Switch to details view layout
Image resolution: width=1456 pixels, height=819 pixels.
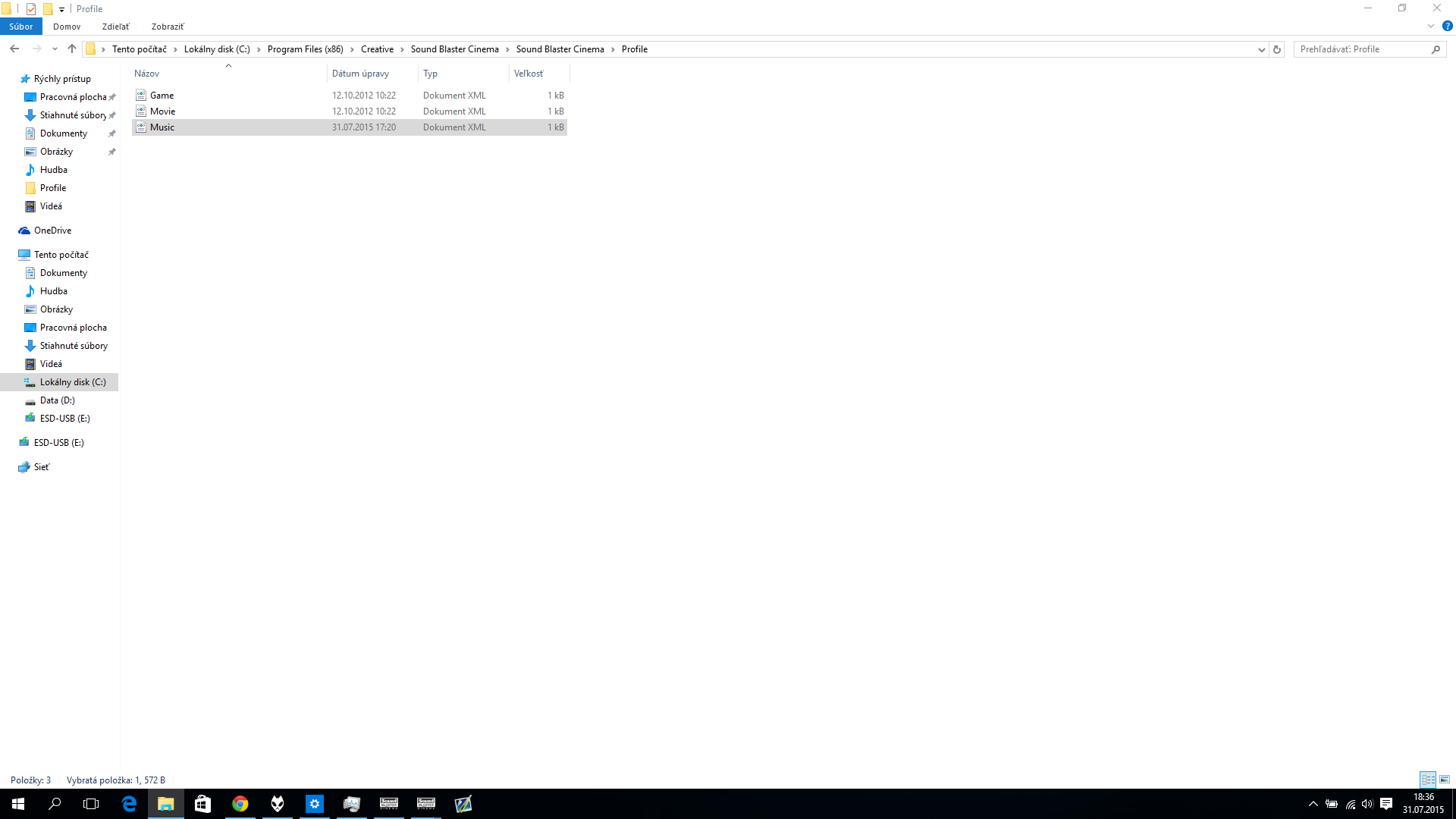pyautogui.click(x=1428, y=780)
